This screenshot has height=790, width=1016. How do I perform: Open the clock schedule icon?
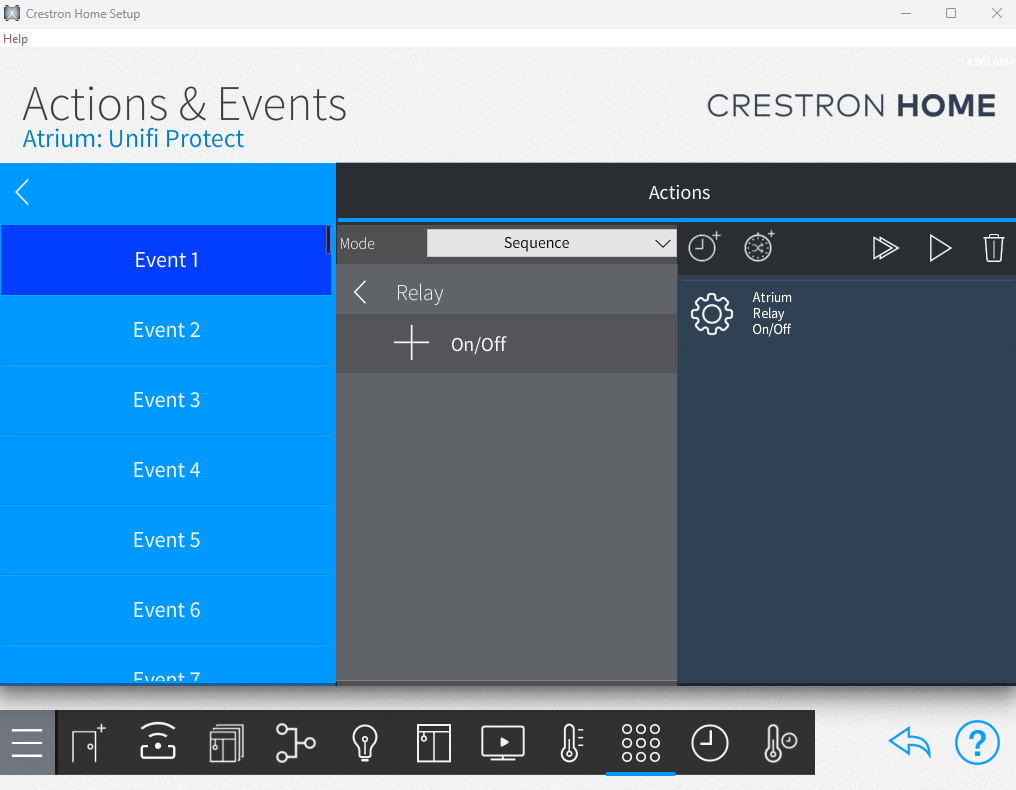710,743
